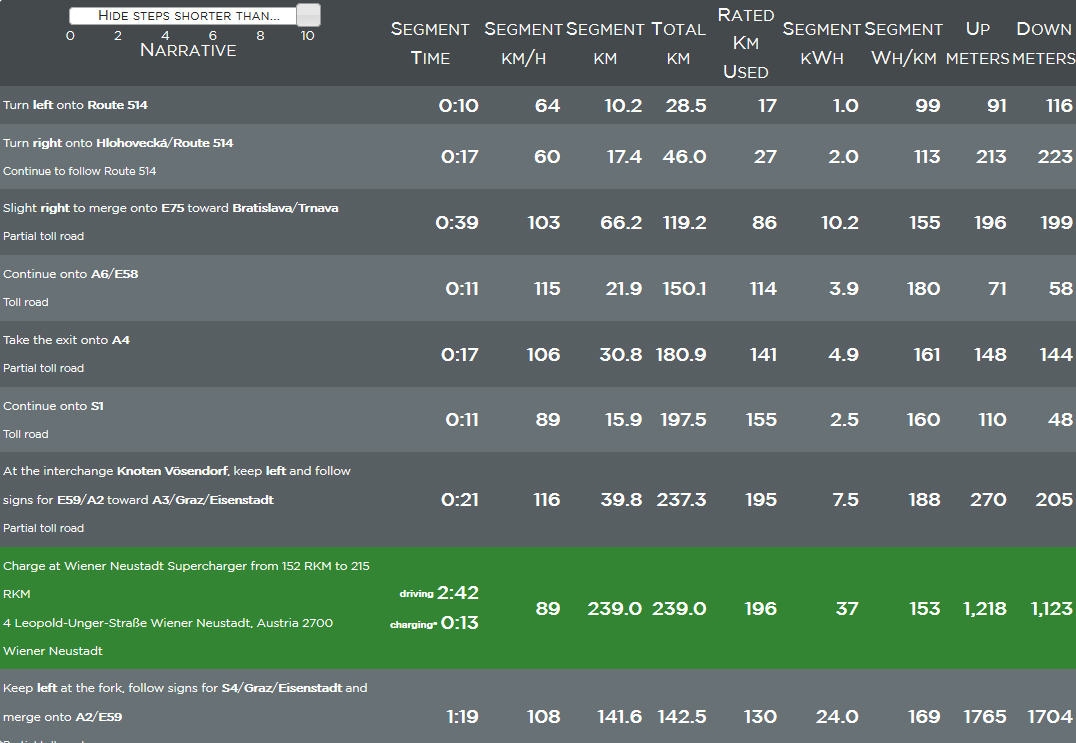The height and width of the screenshot is (743, 1076).
Task: Select the 'Take the exit onto A4' step
Action: [66, 340]
